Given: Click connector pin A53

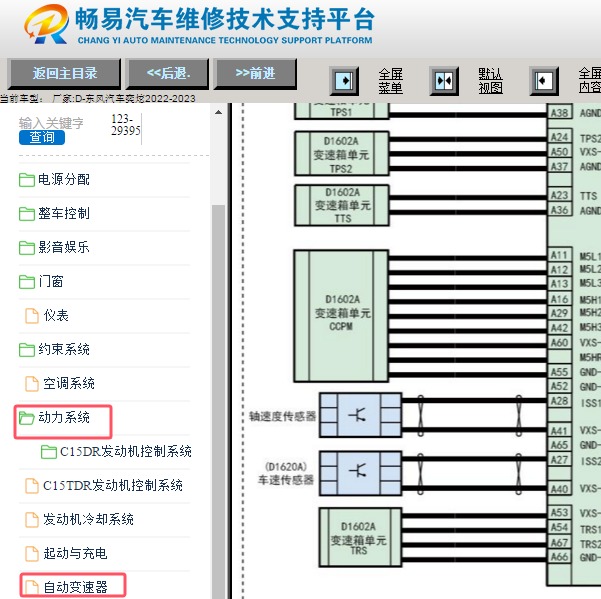Looking at the screenshot, I should point(559,512).
